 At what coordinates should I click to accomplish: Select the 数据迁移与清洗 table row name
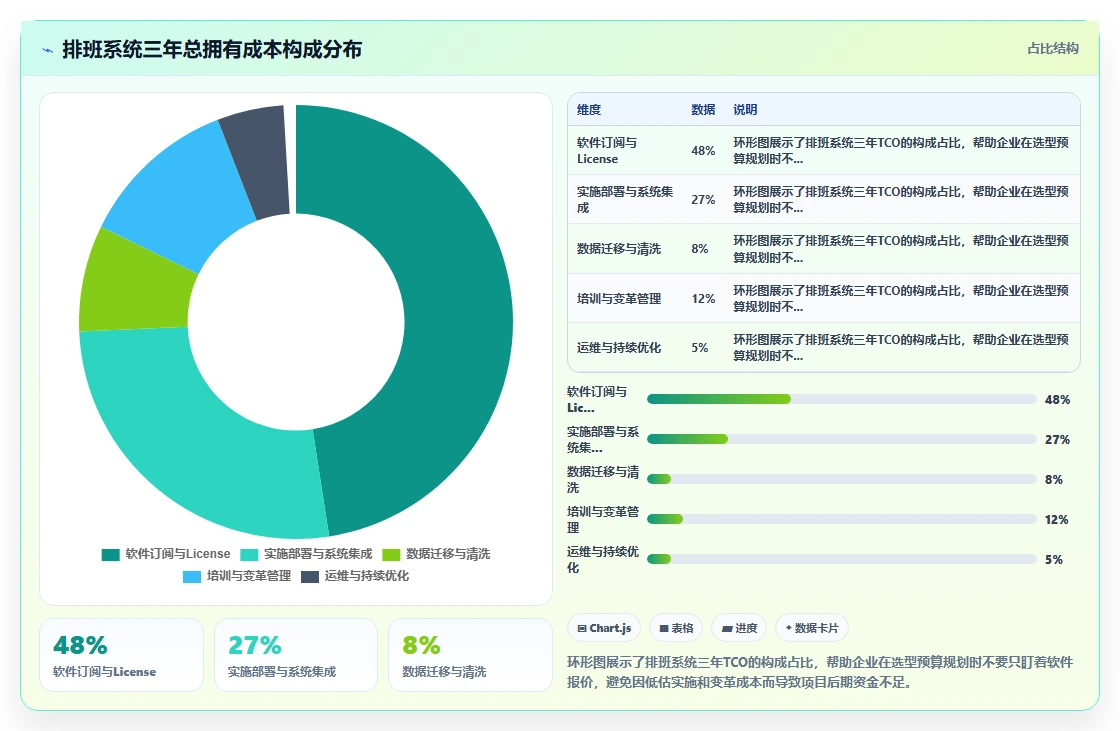(619, 249)
